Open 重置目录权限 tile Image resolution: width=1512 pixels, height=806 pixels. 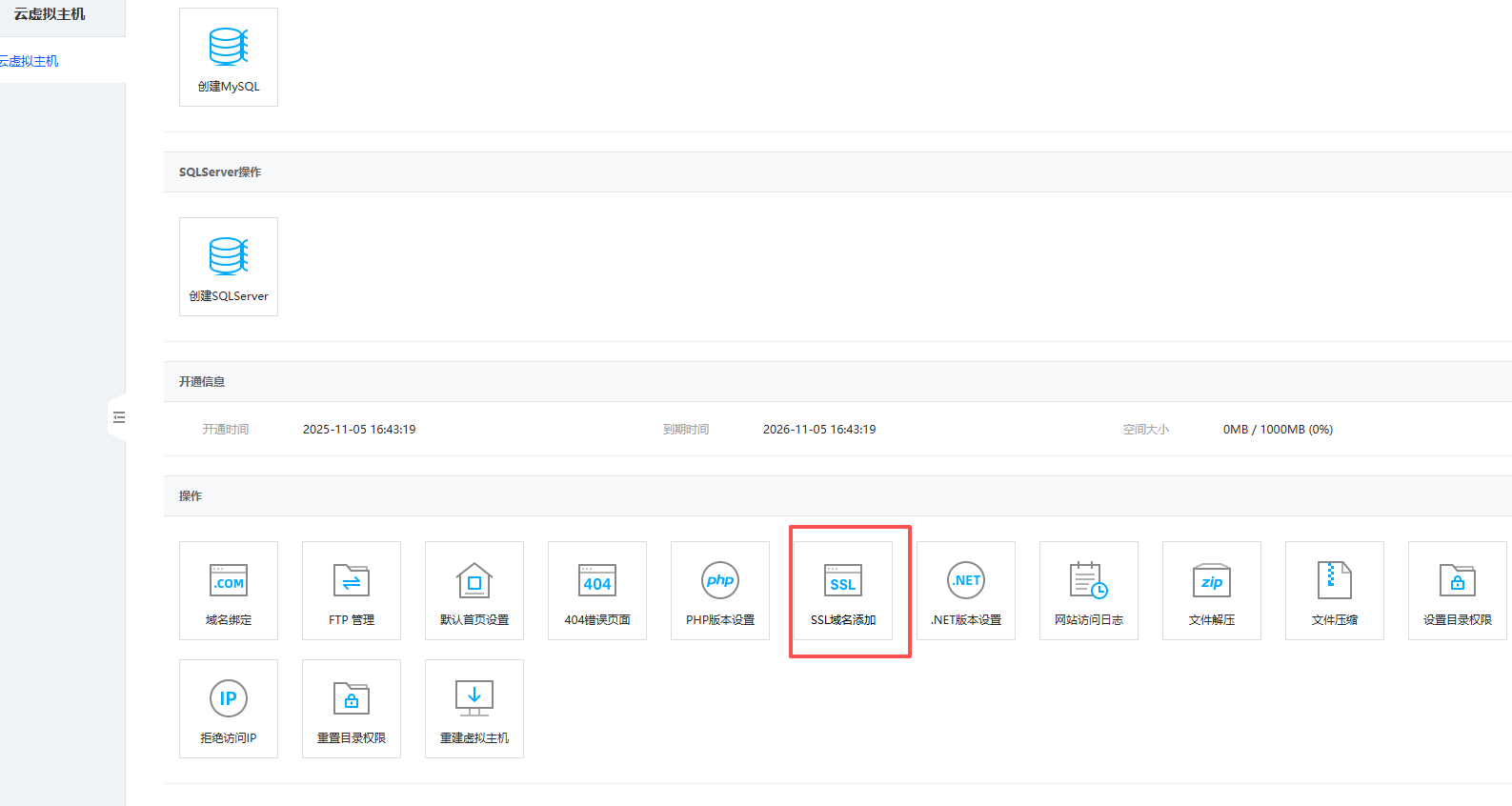[x=352, y=709]
